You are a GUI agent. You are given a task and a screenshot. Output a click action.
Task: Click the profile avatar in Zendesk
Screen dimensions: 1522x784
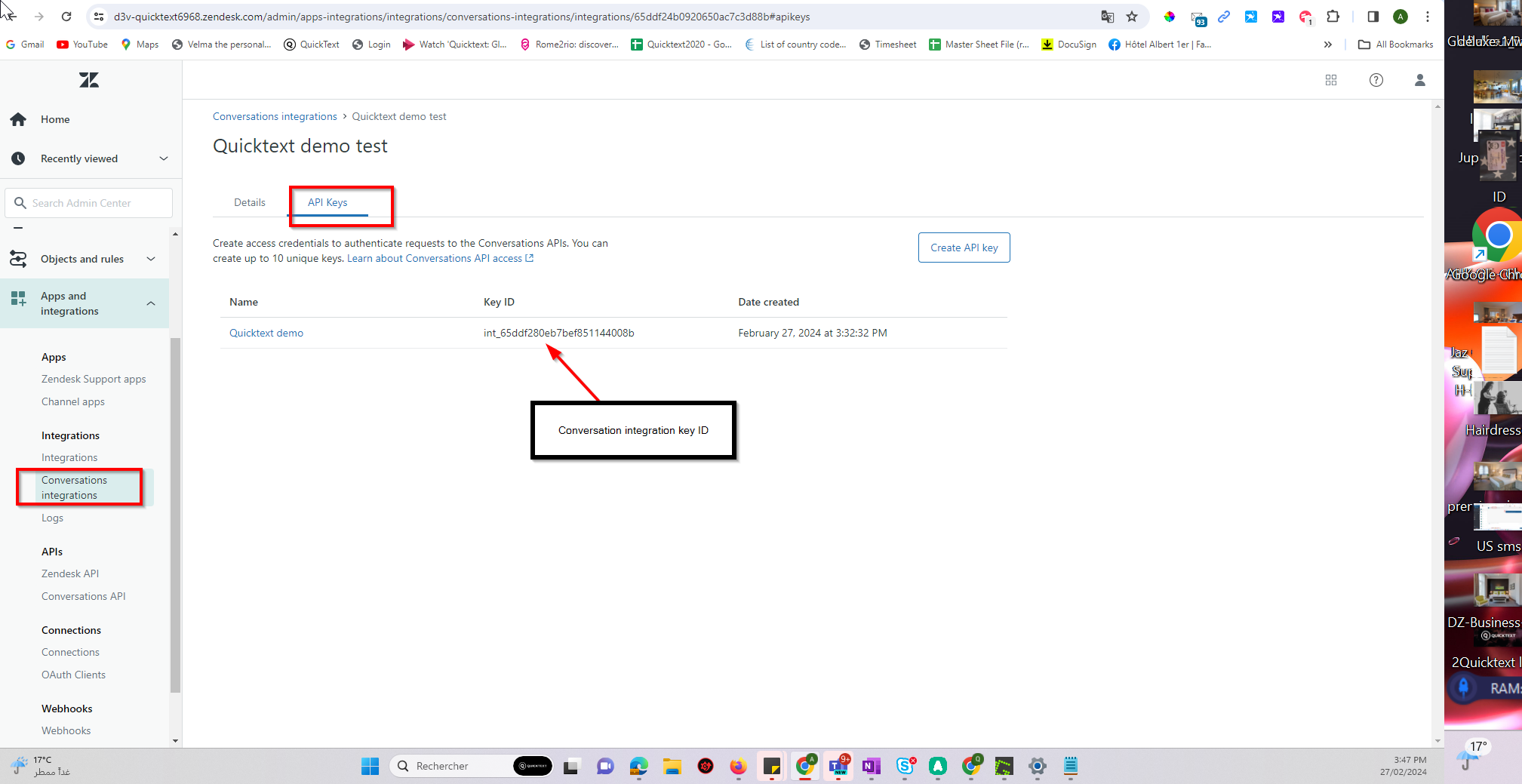point(1419,80)
